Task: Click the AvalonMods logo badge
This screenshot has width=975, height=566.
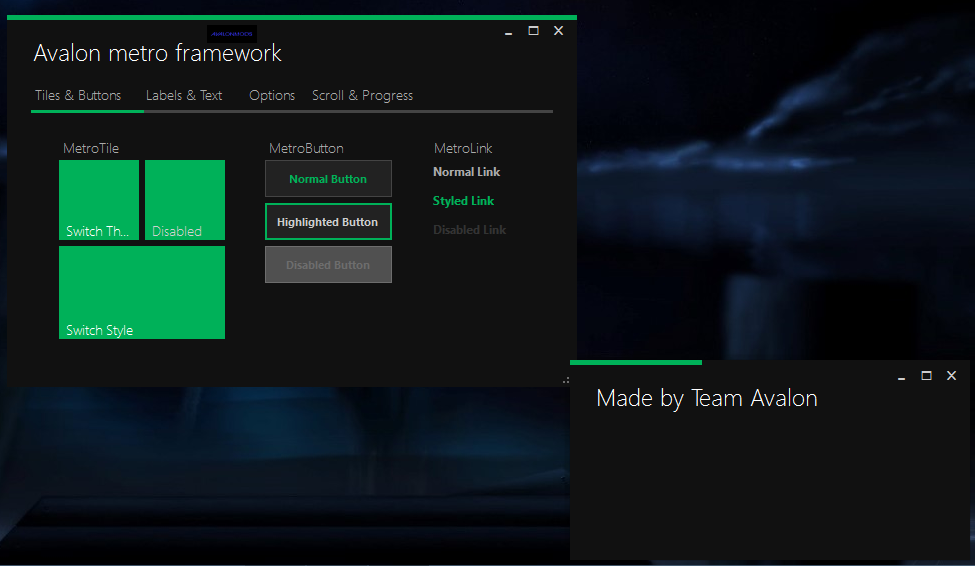Action: (232, 33)
